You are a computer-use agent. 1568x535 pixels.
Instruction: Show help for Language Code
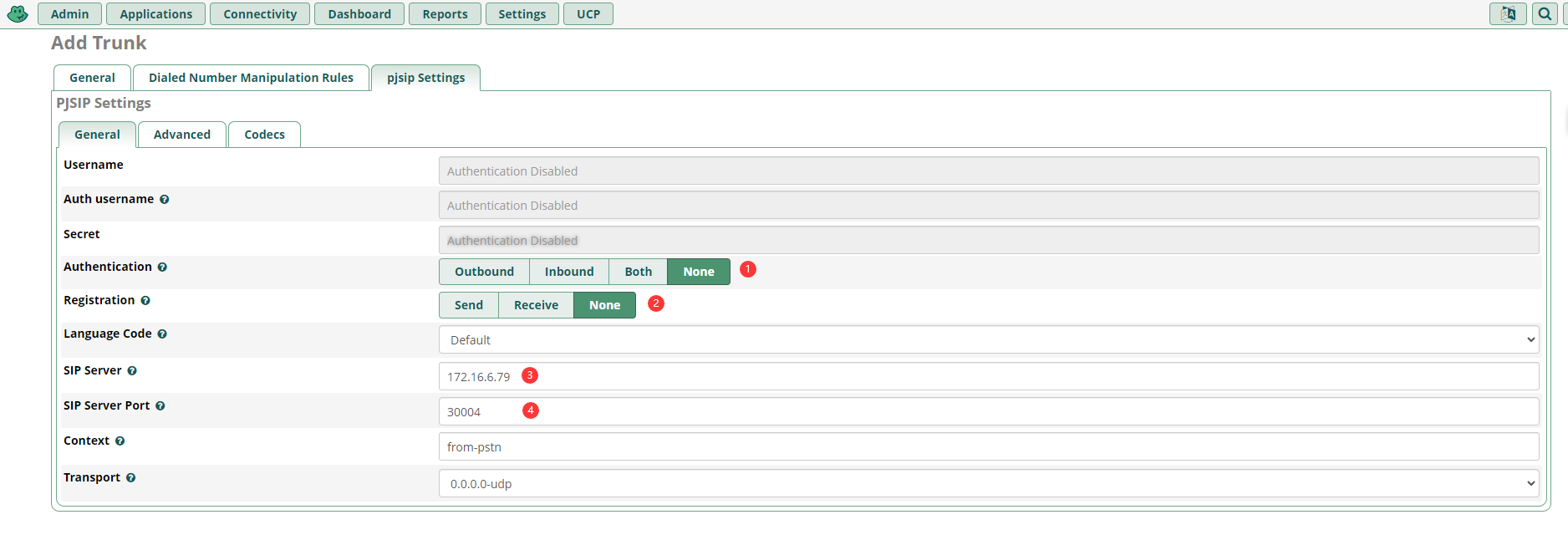pos(162,334)
